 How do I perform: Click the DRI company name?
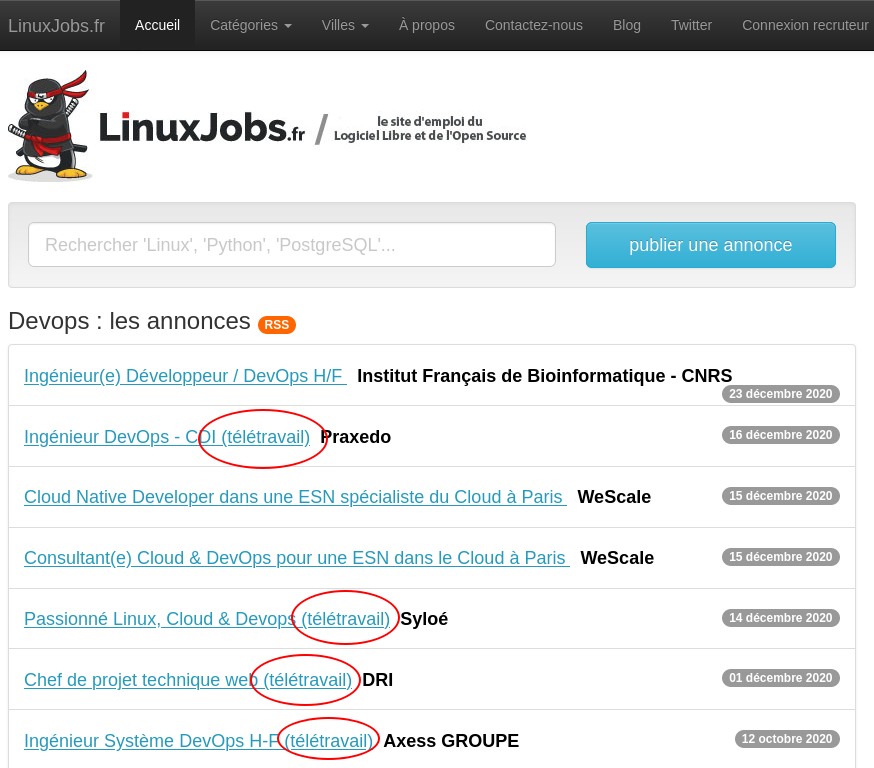point(377,679)
